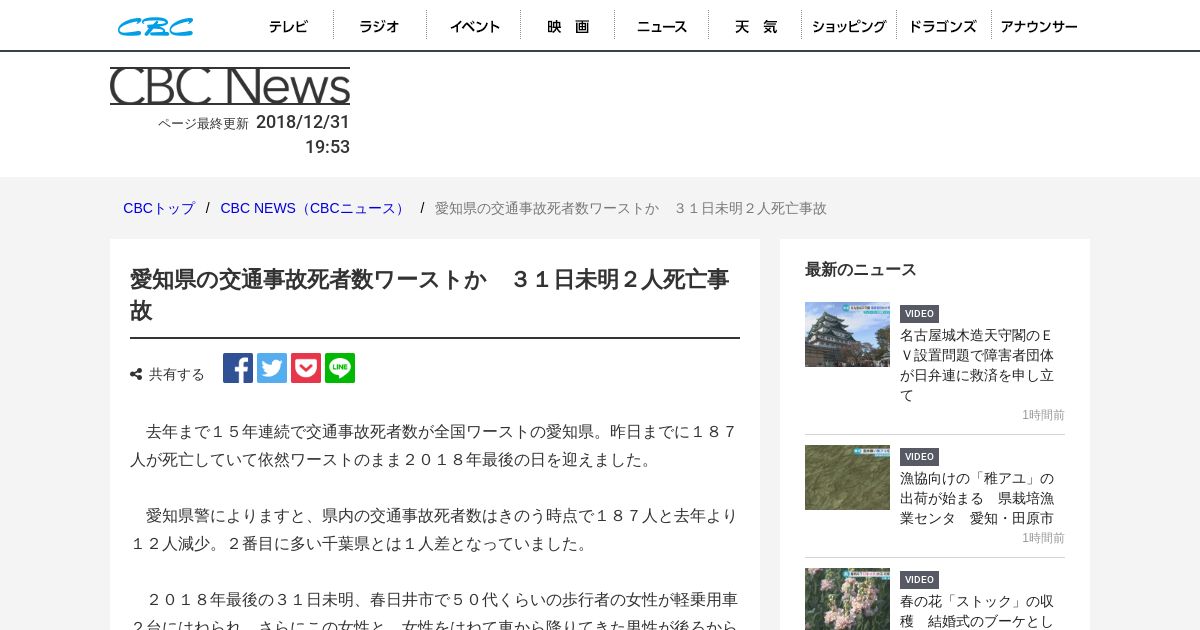Go to CBCトップ breadcrumb link
The width and height of the screenshot is (1200, 630).
coord(159,208)
